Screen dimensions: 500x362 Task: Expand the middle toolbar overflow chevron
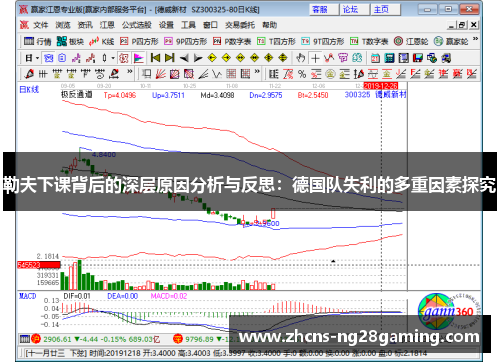(x=257, y=72)
